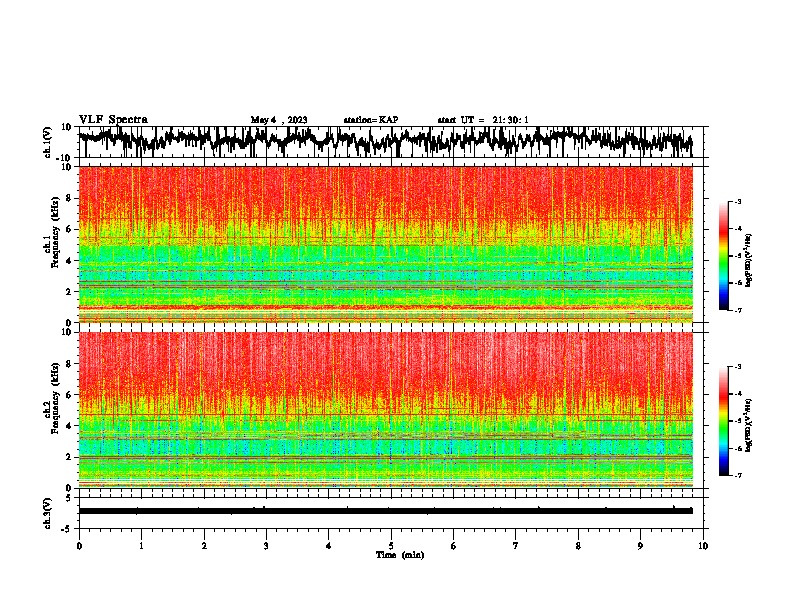Click the ch.1 spectrogram plot area

tap(386, 244)
